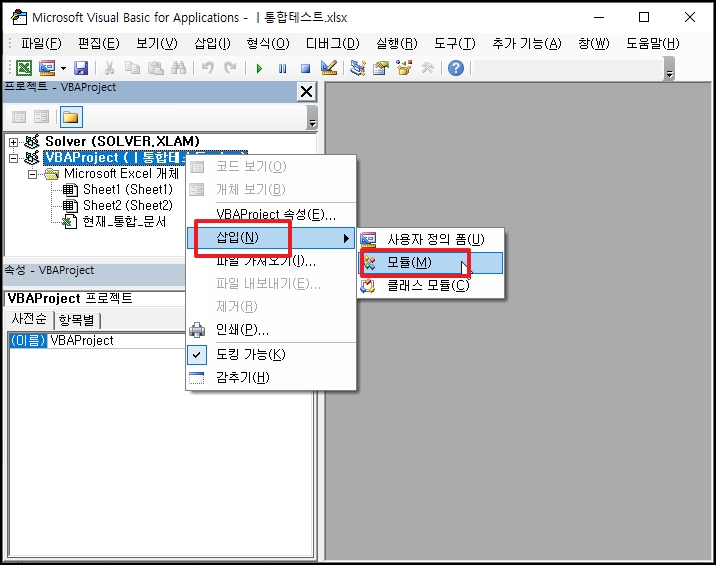Image resolution: width=716 pixels, height=565 pixels.
Task: Click toolbar options overflow arrow at right end
Action: point(669,69)
